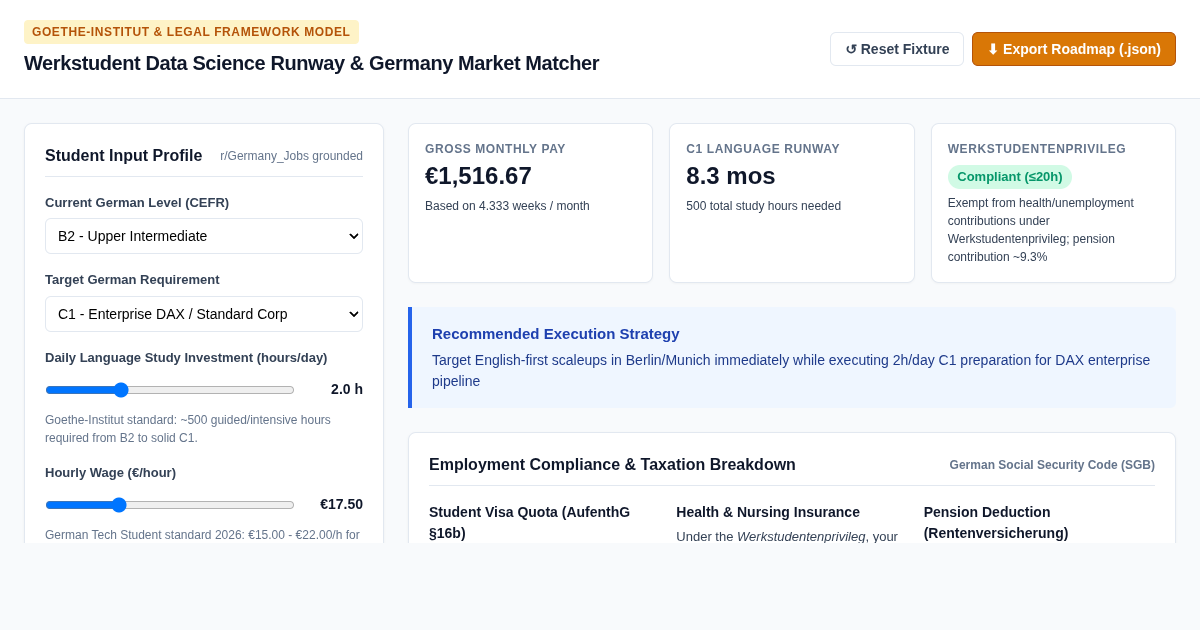Export the roadmap as JSON

[1074, 49]
